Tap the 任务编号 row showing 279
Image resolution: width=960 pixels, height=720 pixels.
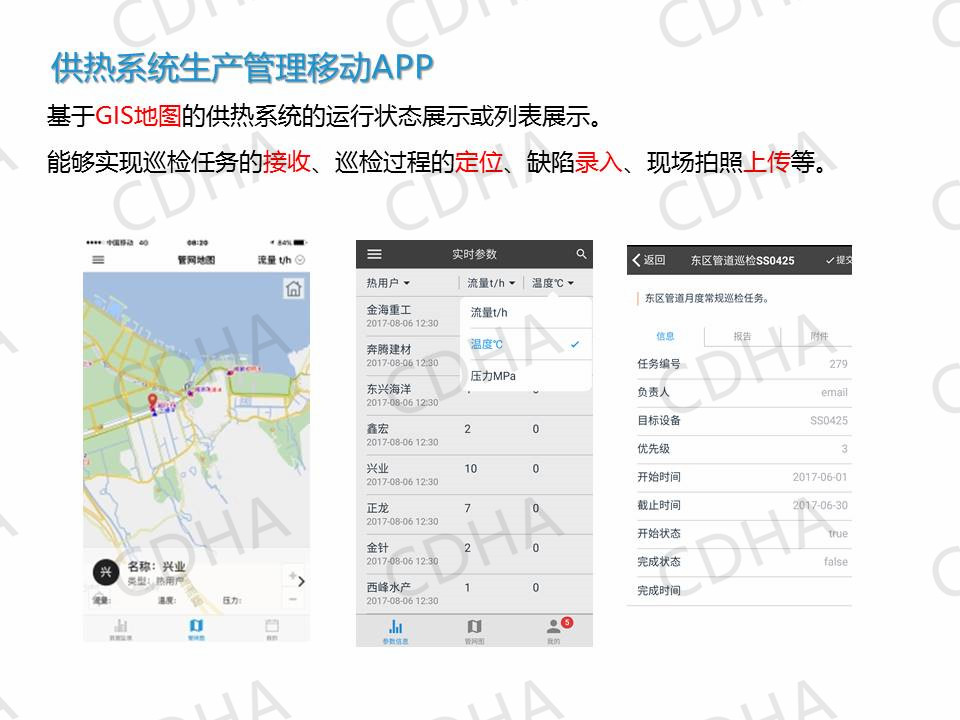tap(740, 364)
